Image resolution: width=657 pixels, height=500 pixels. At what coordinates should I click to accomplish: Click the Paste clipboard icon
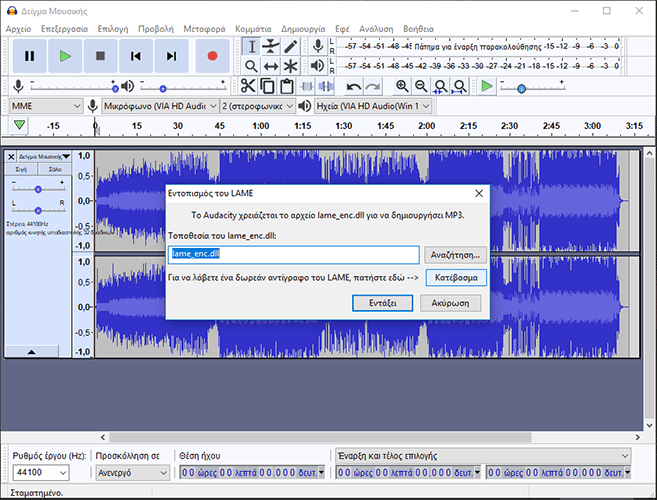287,86
